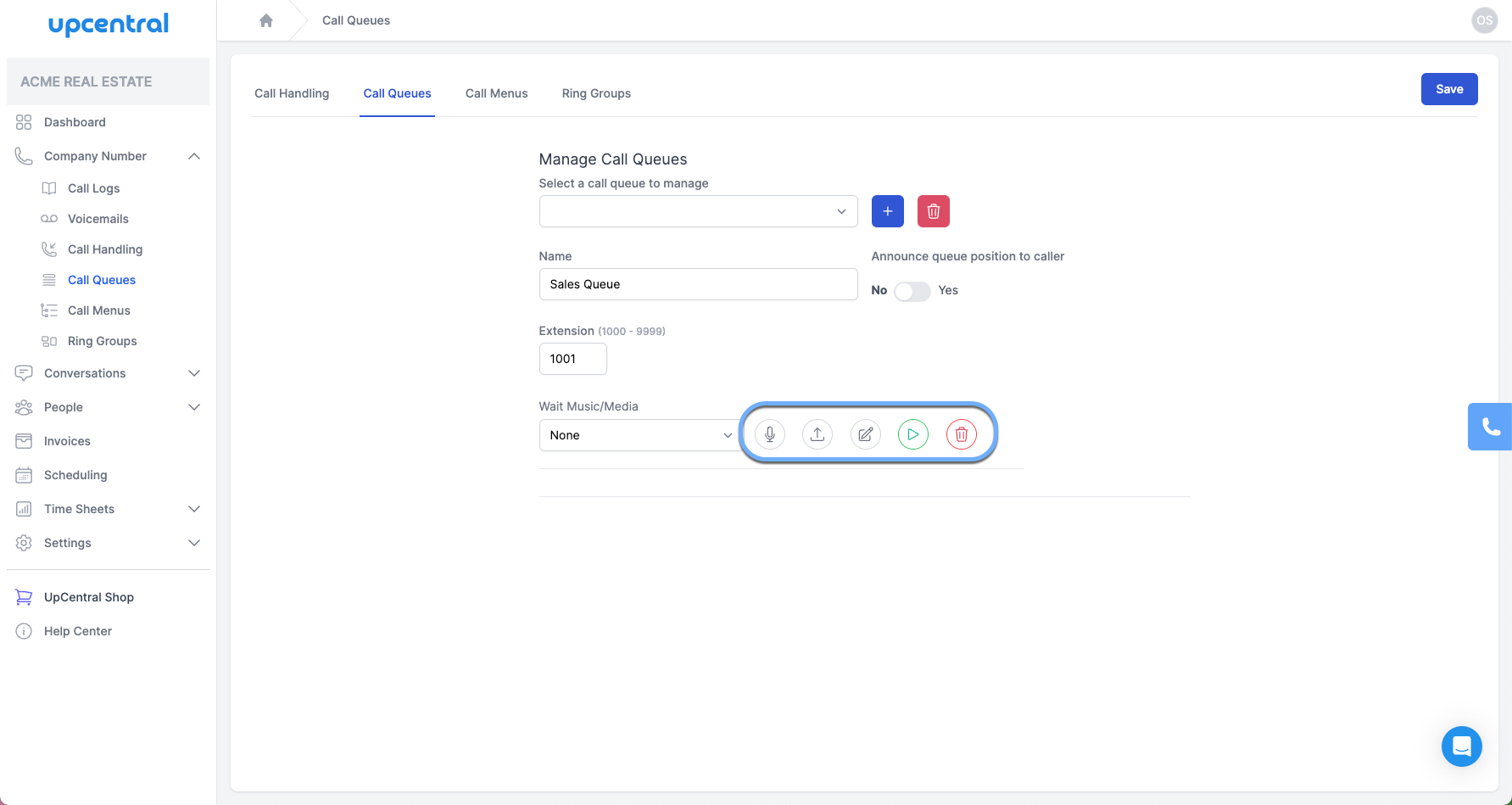Screen dimensions: 1512x805
Task: Click the OS profile avatar
Action: 1484,20
